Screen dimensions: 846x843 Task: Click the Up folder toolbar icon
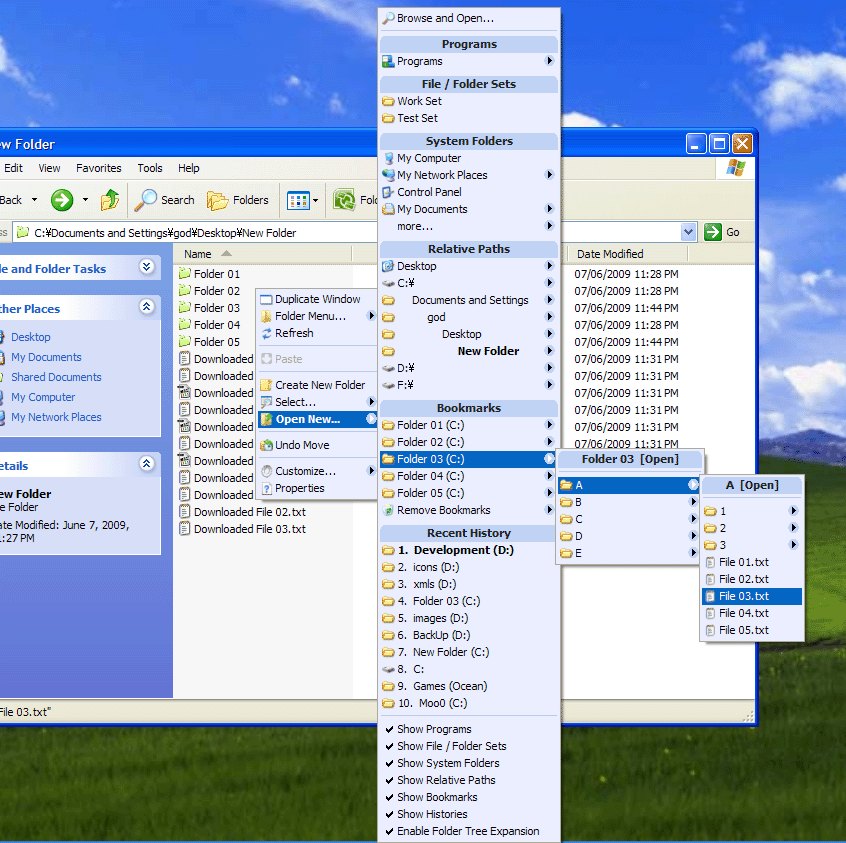click(110, 200)
